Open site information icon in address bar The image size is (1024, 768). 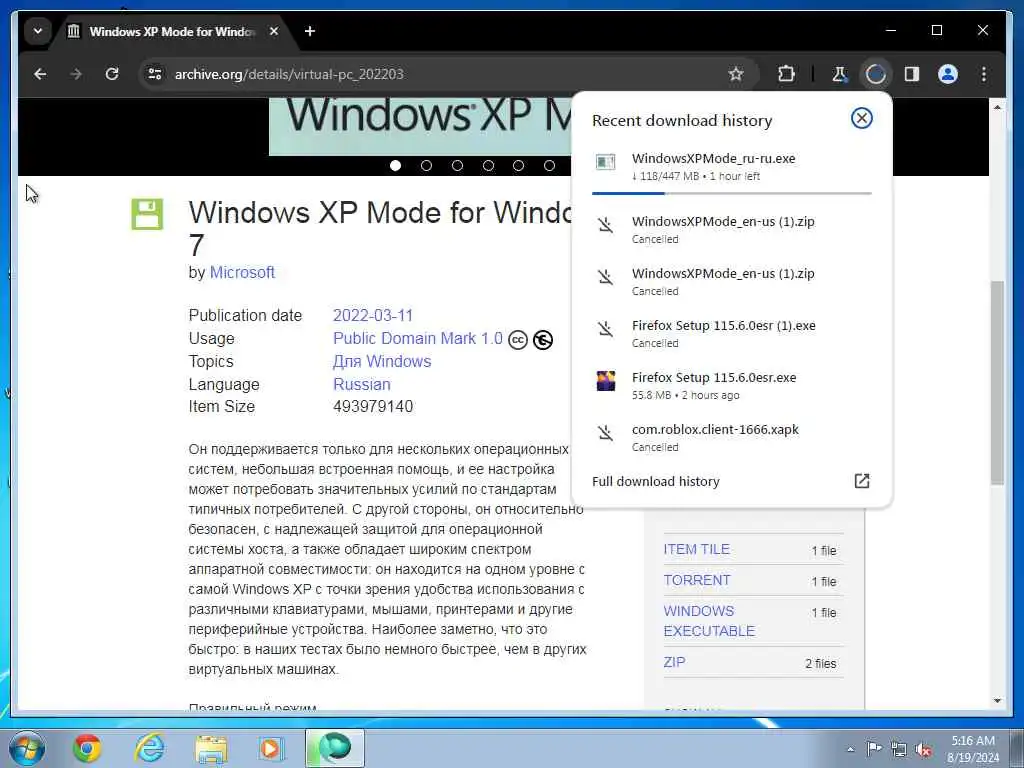click(155, 74)
